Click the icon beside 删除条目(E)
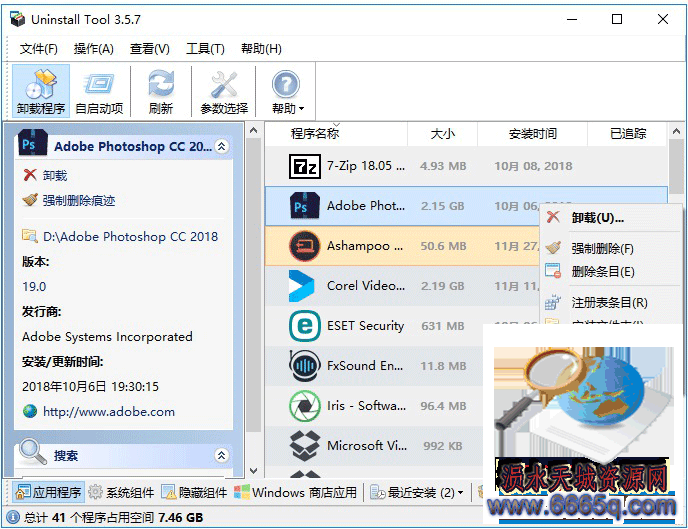This screenshot has height=529, width=688. (553, 271)
